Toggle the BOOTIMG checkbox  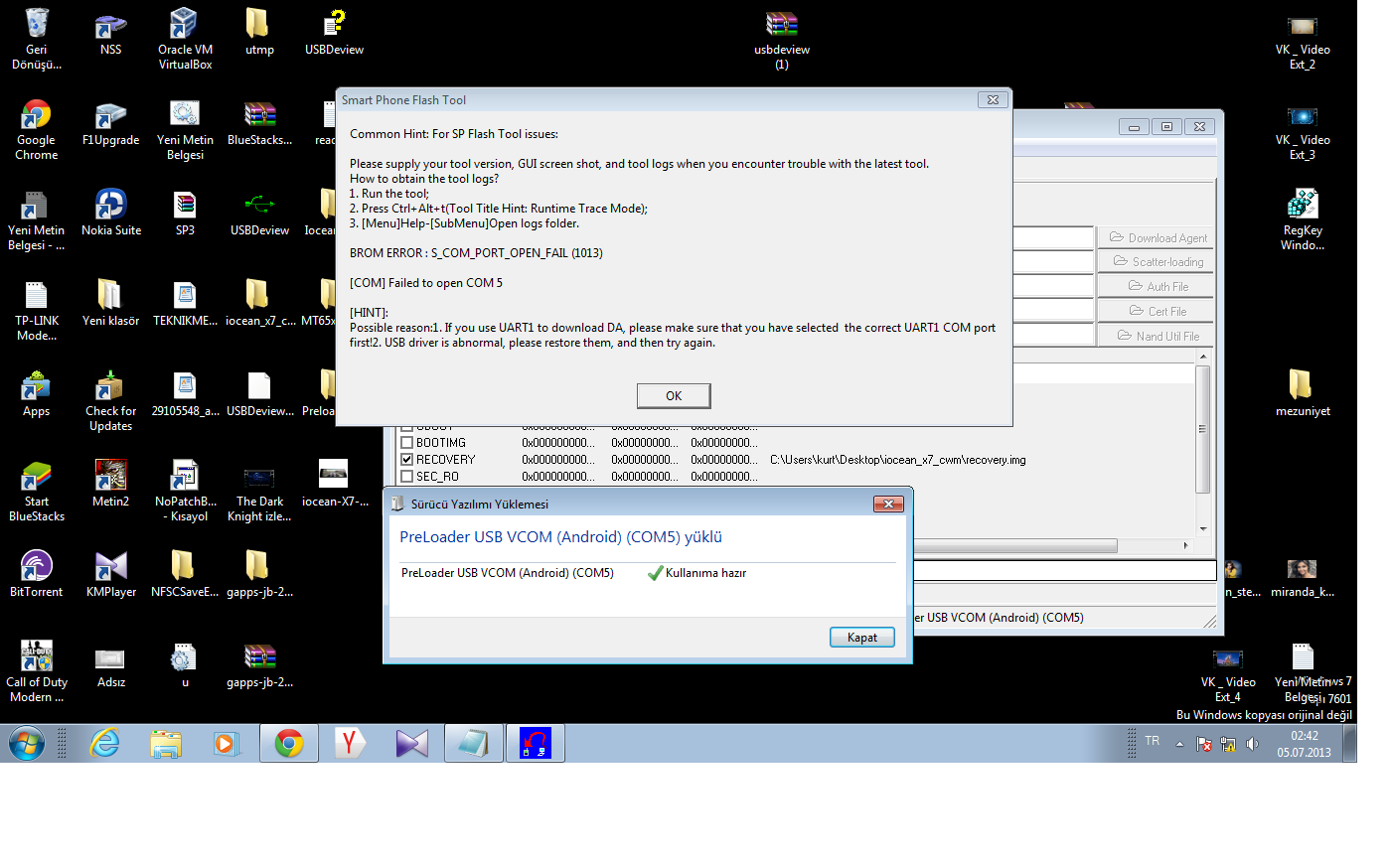406,443
